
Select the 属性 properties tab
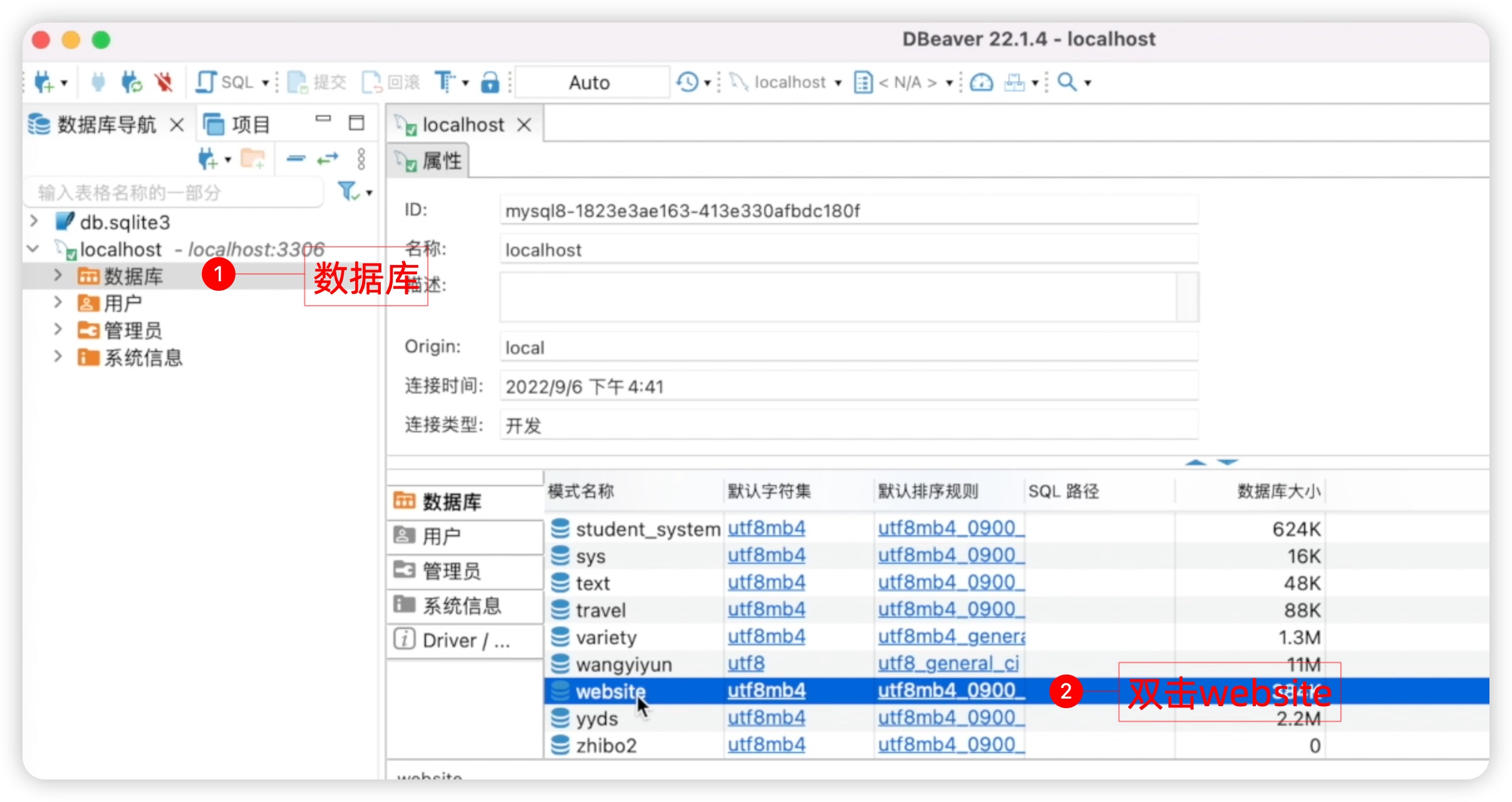428,161
